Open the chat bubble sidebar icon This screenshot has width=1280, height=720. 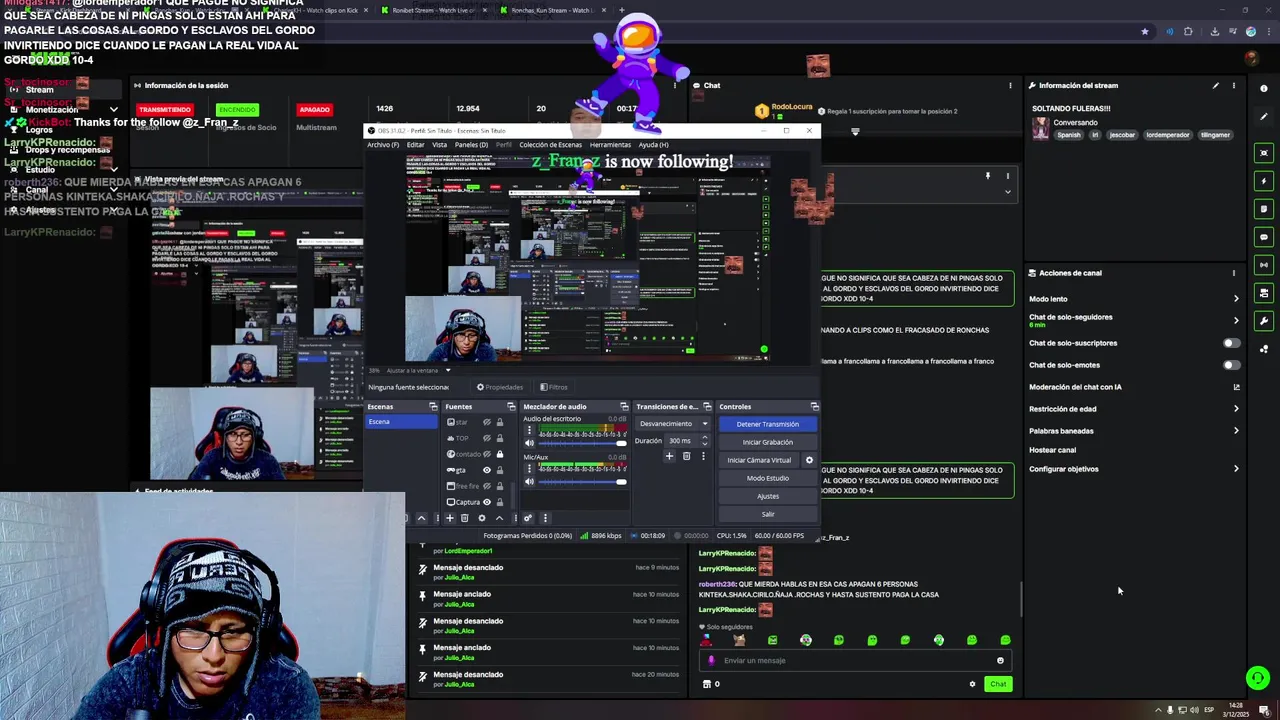tap(1264, 237)
